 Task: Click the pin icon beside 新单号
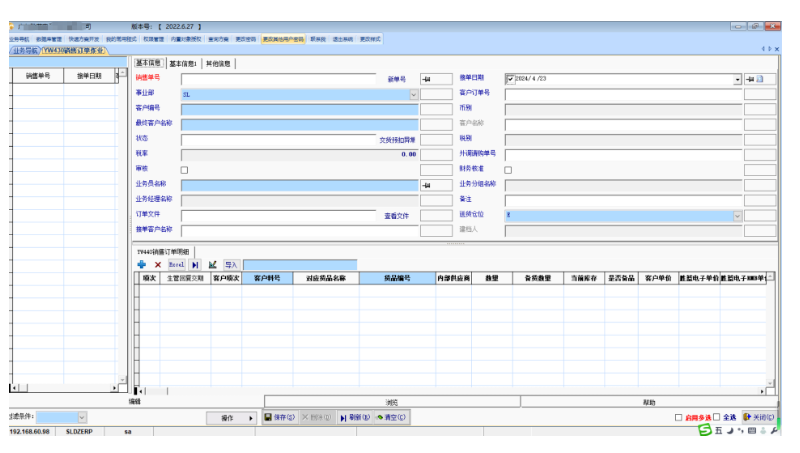point(427,79)
